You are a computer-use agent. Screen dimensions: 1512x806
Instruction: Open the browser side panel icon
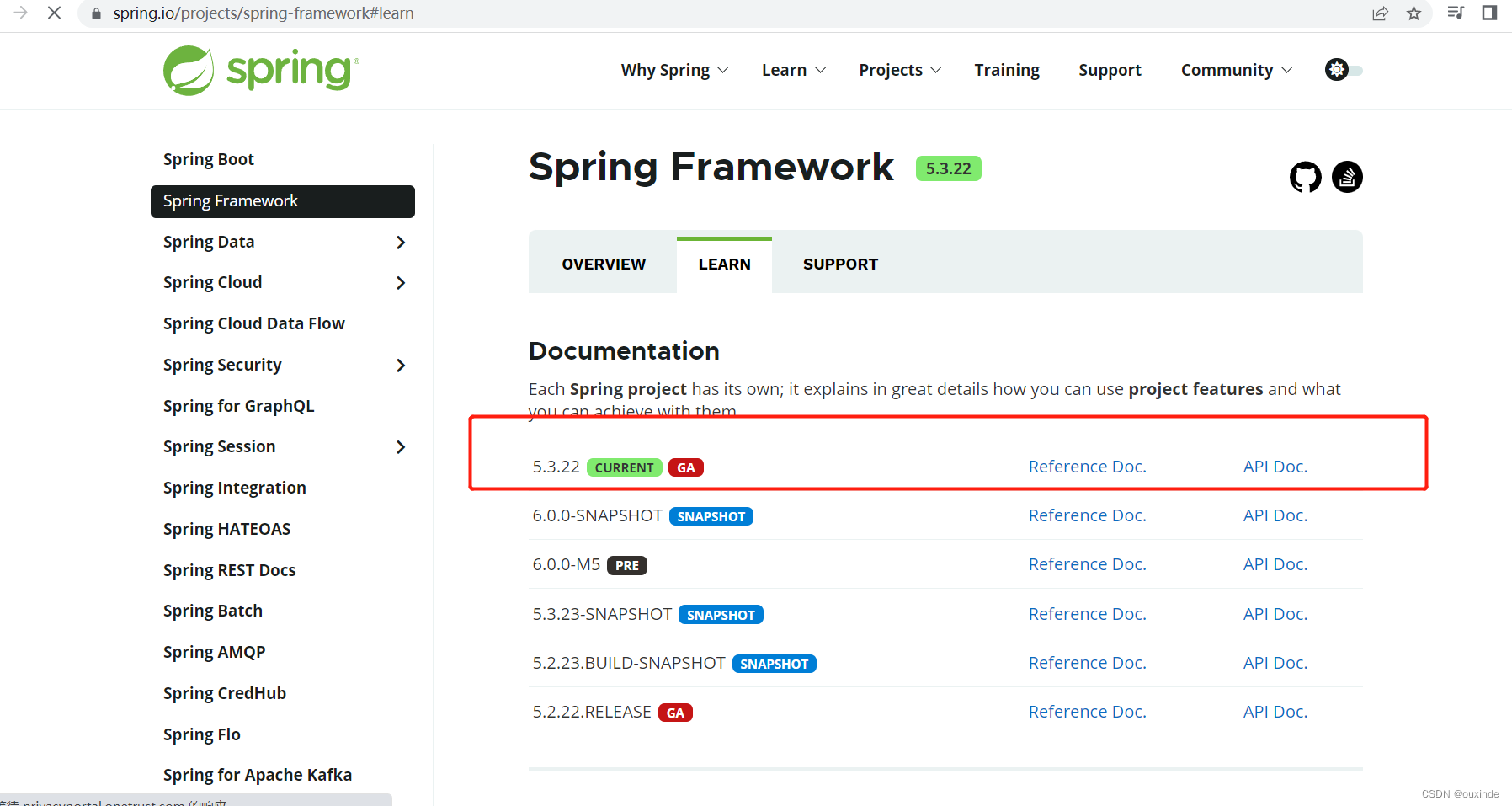[1489, 13]
